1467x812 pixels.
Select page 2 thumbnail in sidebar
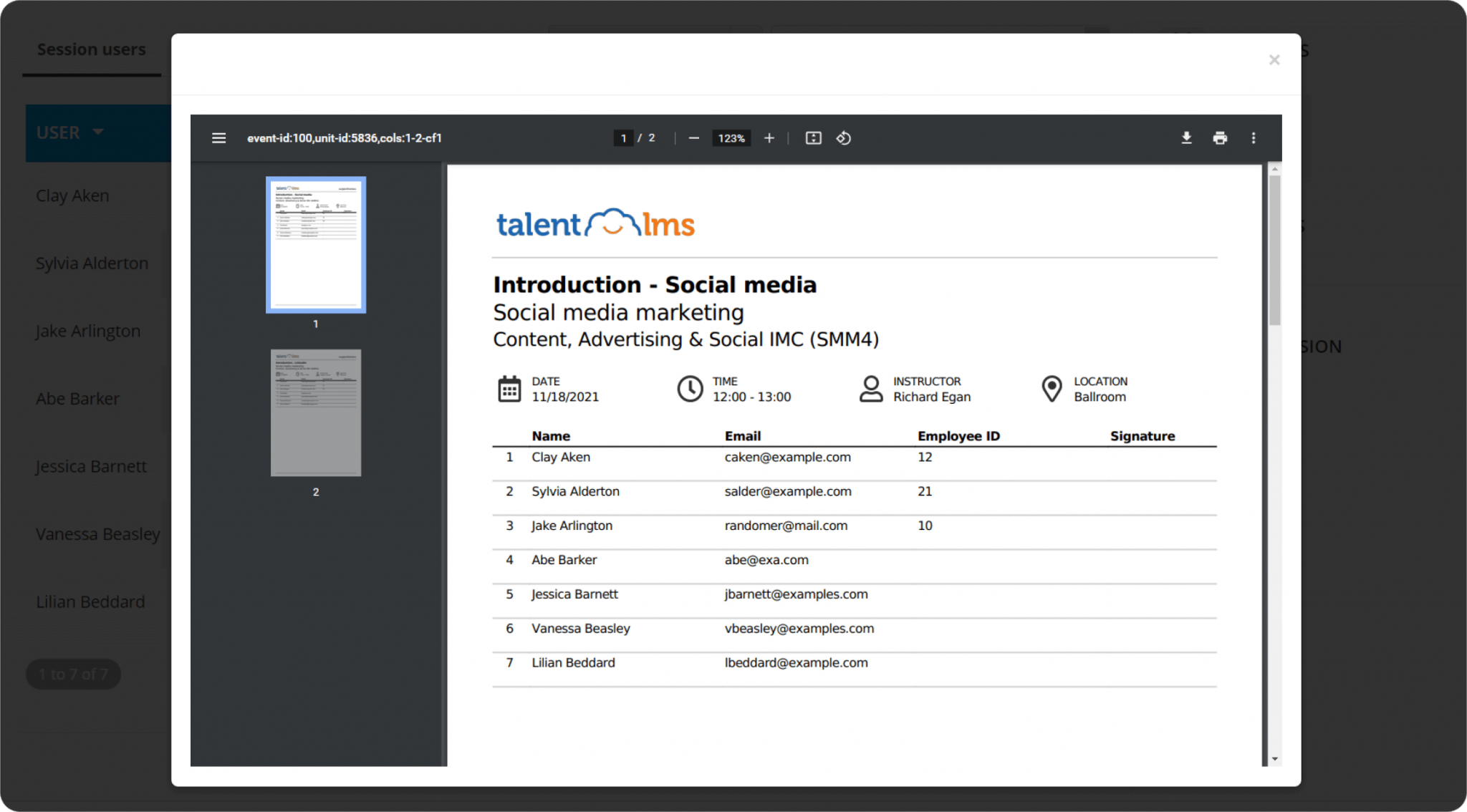coord(316,412)
